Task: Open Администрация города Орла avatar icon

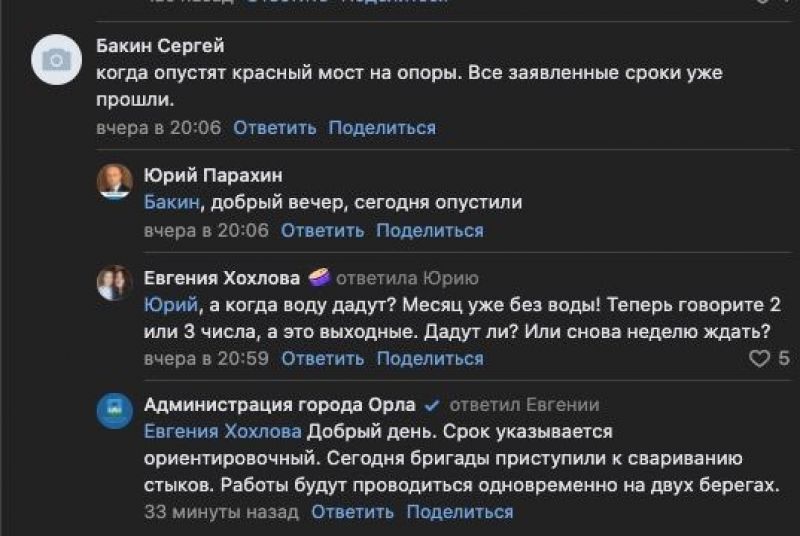Action: [115, 411]
